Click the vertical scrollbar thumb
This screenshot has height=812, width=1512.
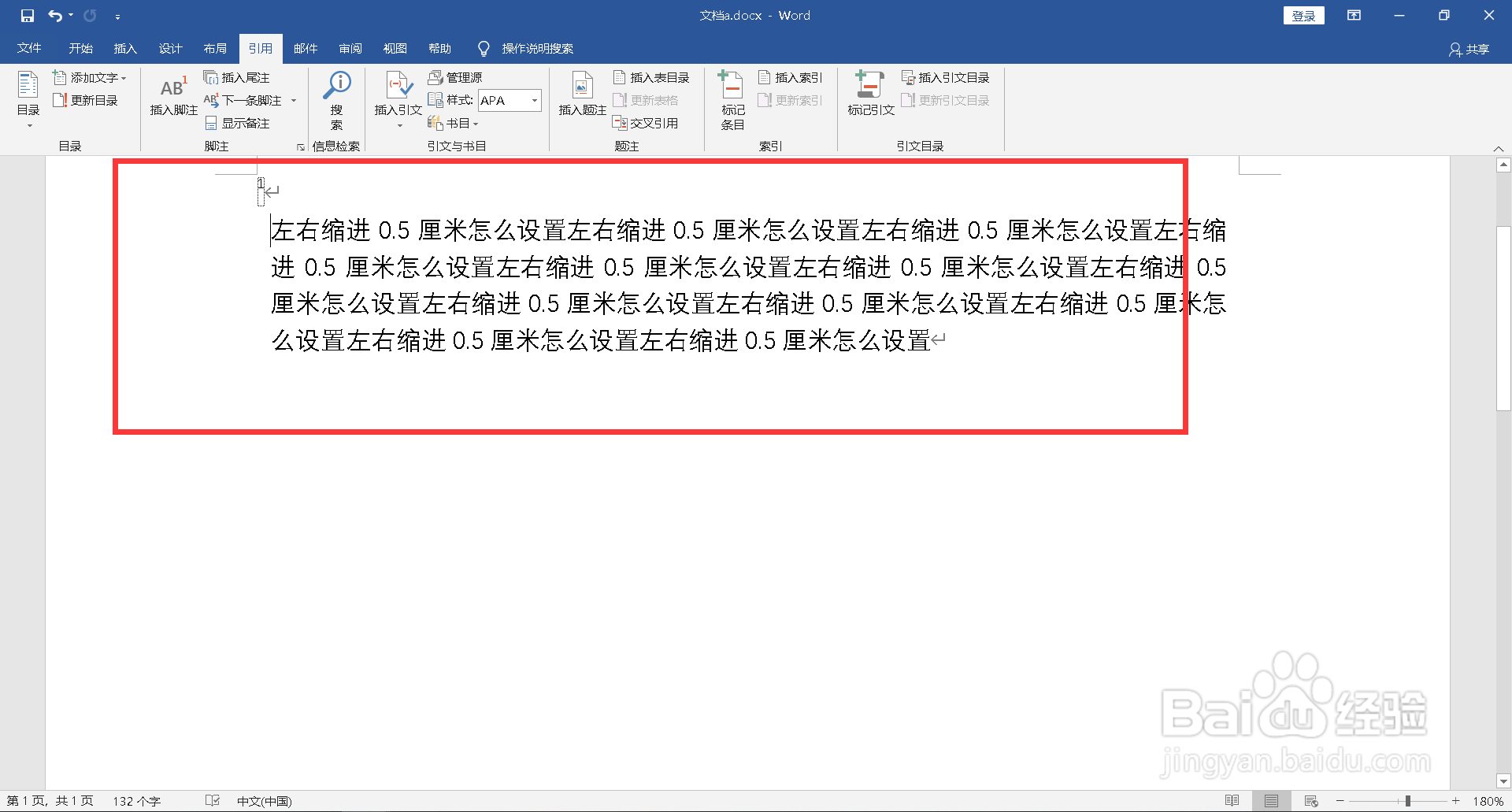tap(1503, 318)
